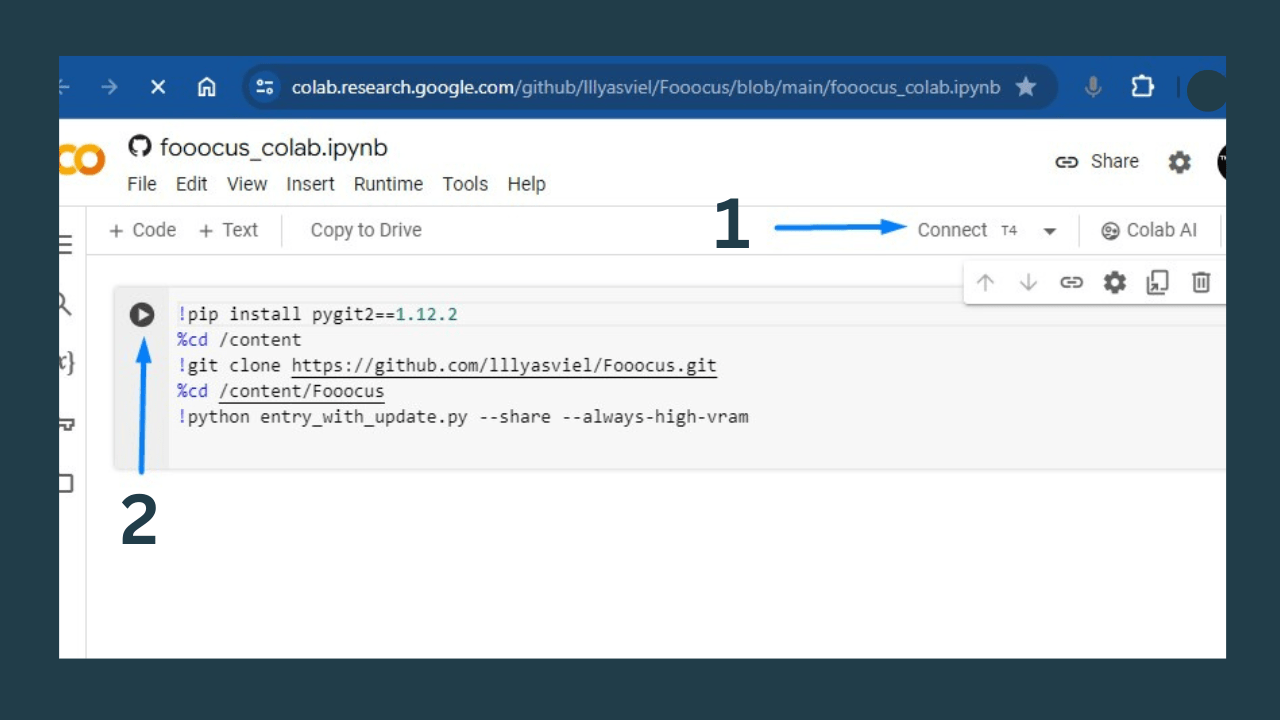Click the /content/Fooocus path in code
This screenshot has height=720, width=1280.
(301, 391)
